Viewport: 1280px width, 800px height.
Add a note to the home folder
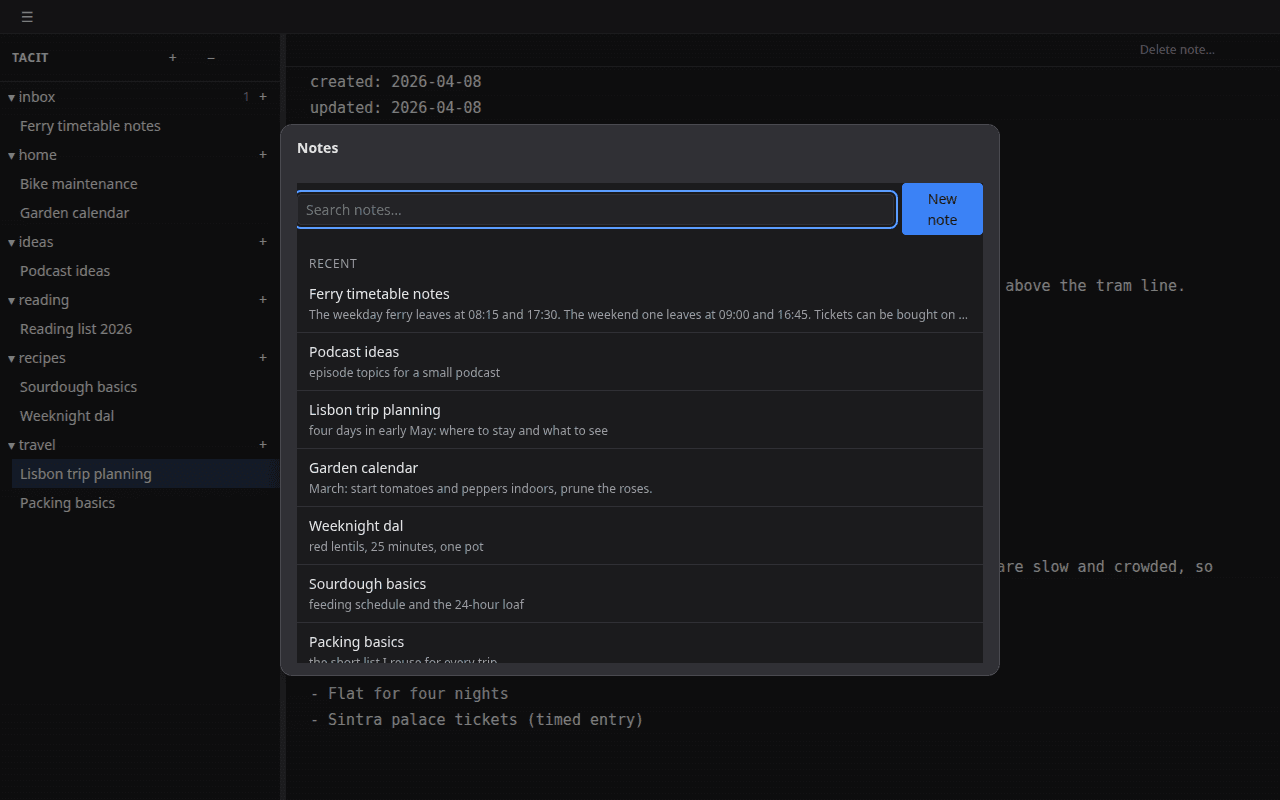[x=263, y=155]
